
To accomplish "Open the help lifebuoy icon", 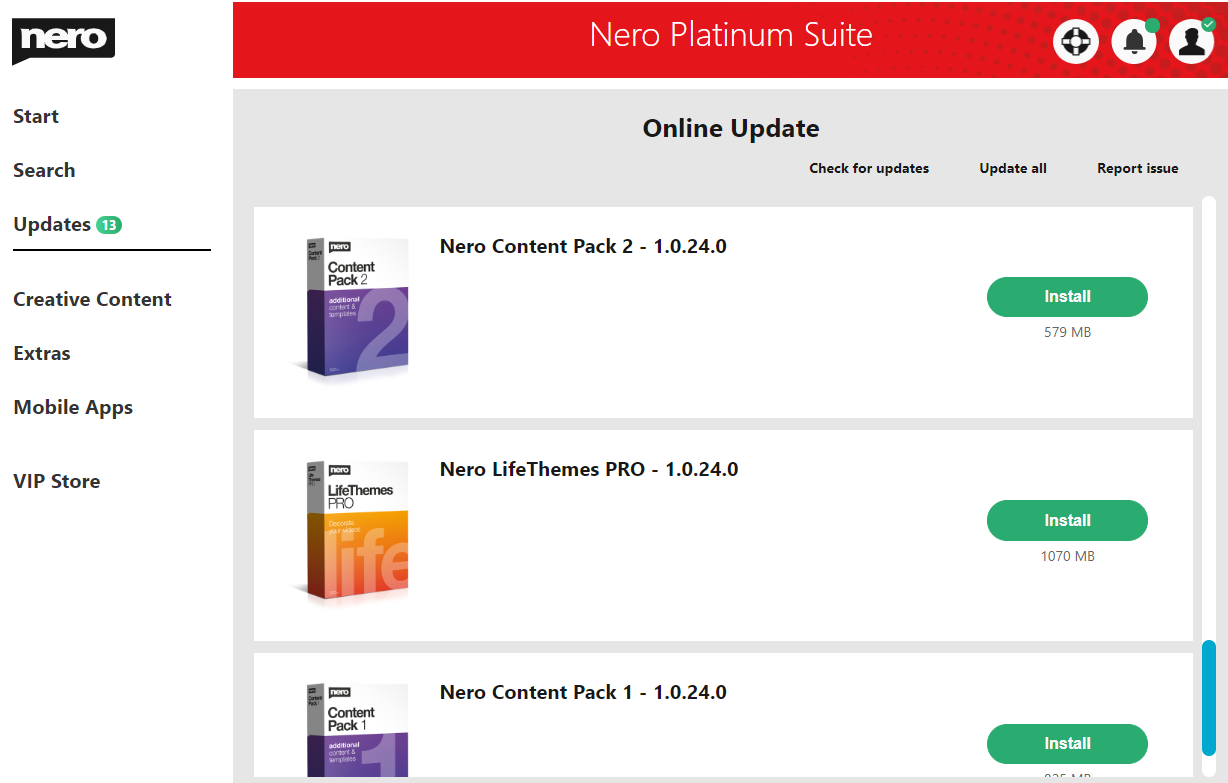I will 1076,42.
